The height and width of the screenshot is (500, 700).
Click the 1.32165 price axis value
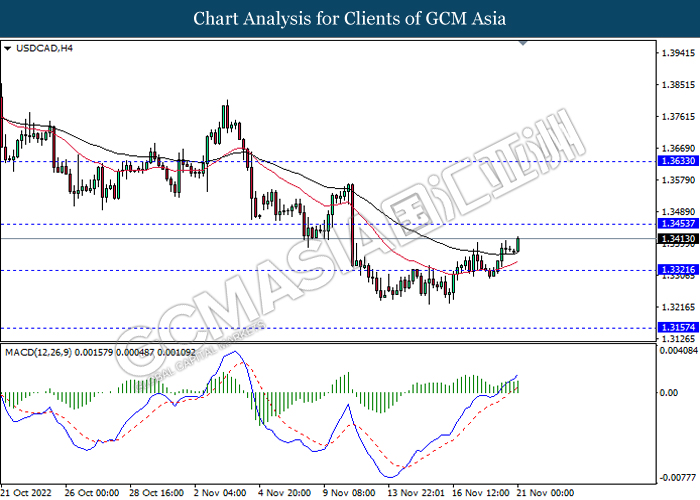click(x=679, y=307)
